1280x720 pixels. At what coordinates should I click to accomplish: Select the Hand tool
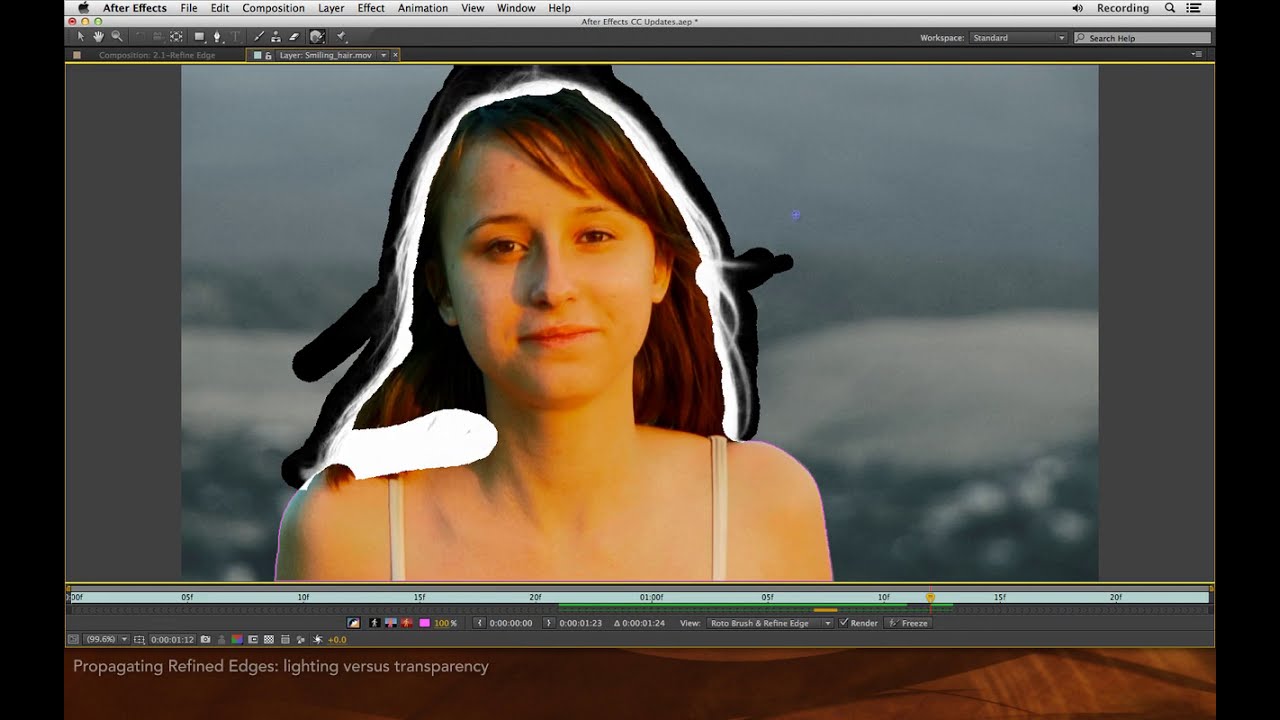click(99, 36)
